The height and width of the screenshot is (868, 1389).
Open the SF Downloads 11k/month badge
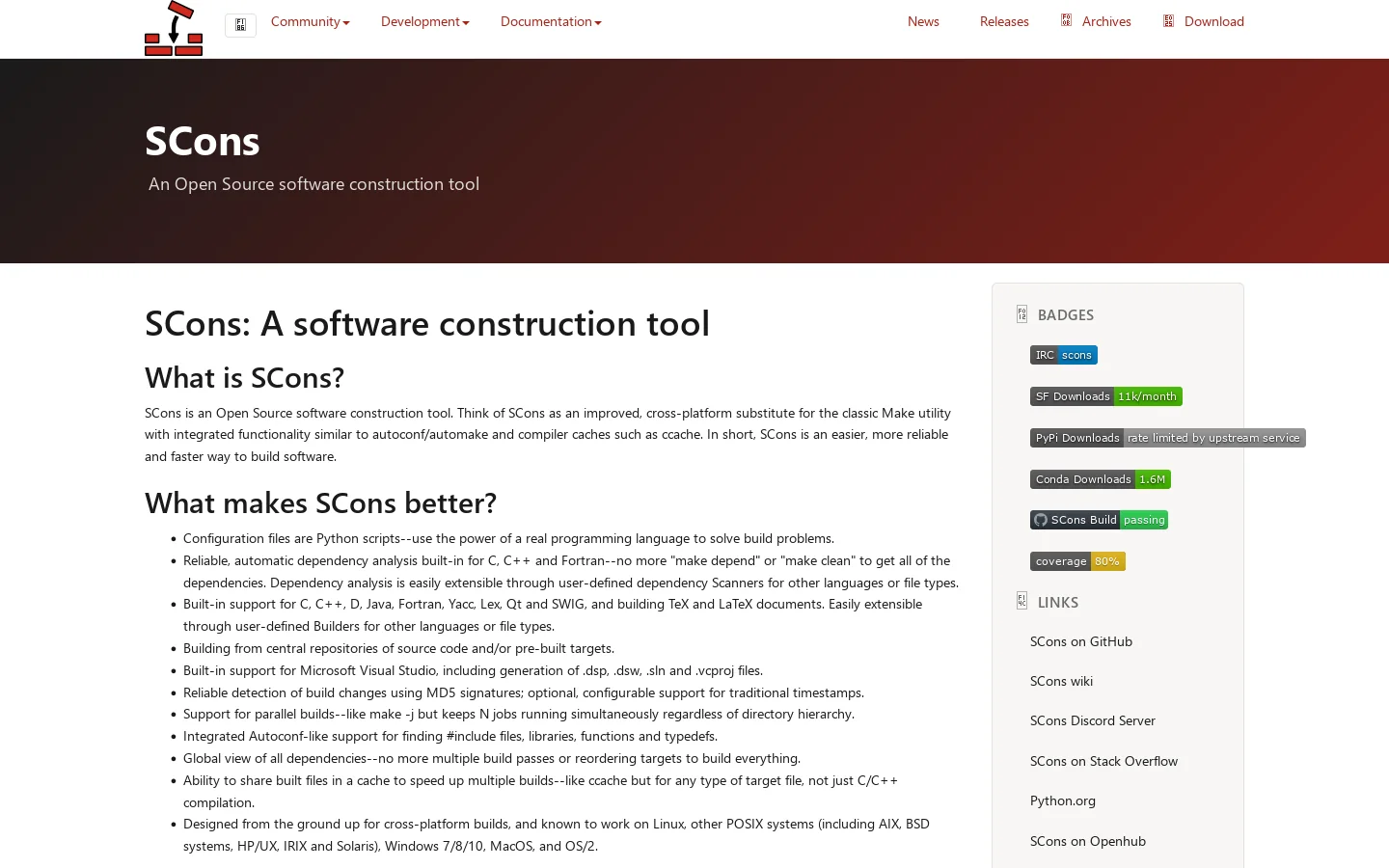pos(1106,396)
